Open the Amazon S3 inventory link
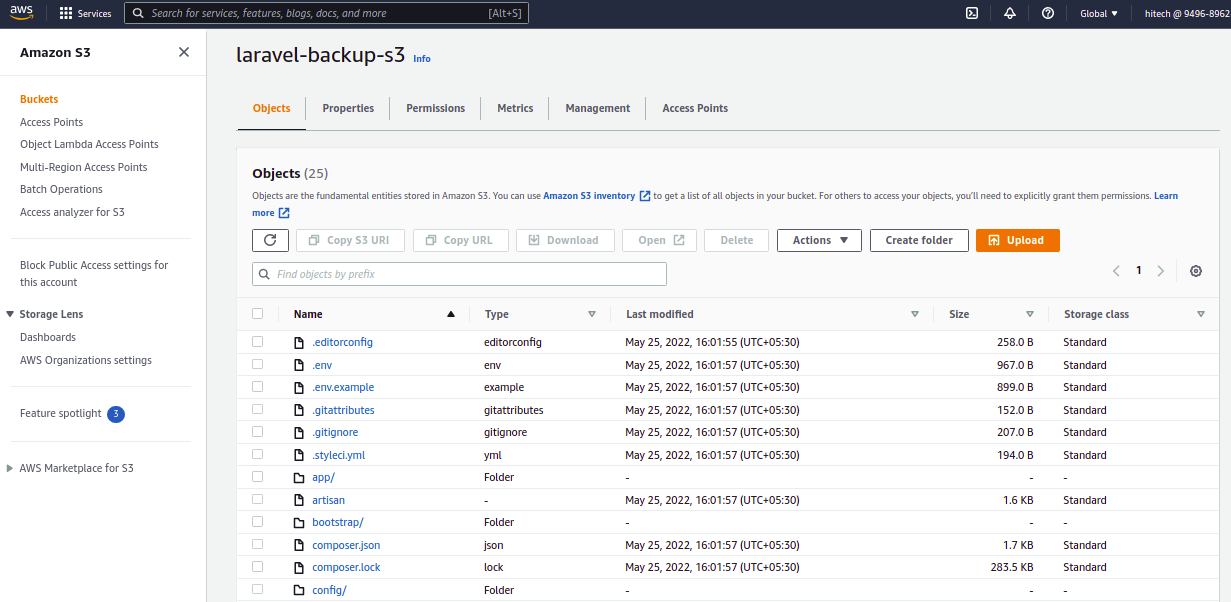The height and width of the screenshot is (602, 1231). (x=589, y=196)
